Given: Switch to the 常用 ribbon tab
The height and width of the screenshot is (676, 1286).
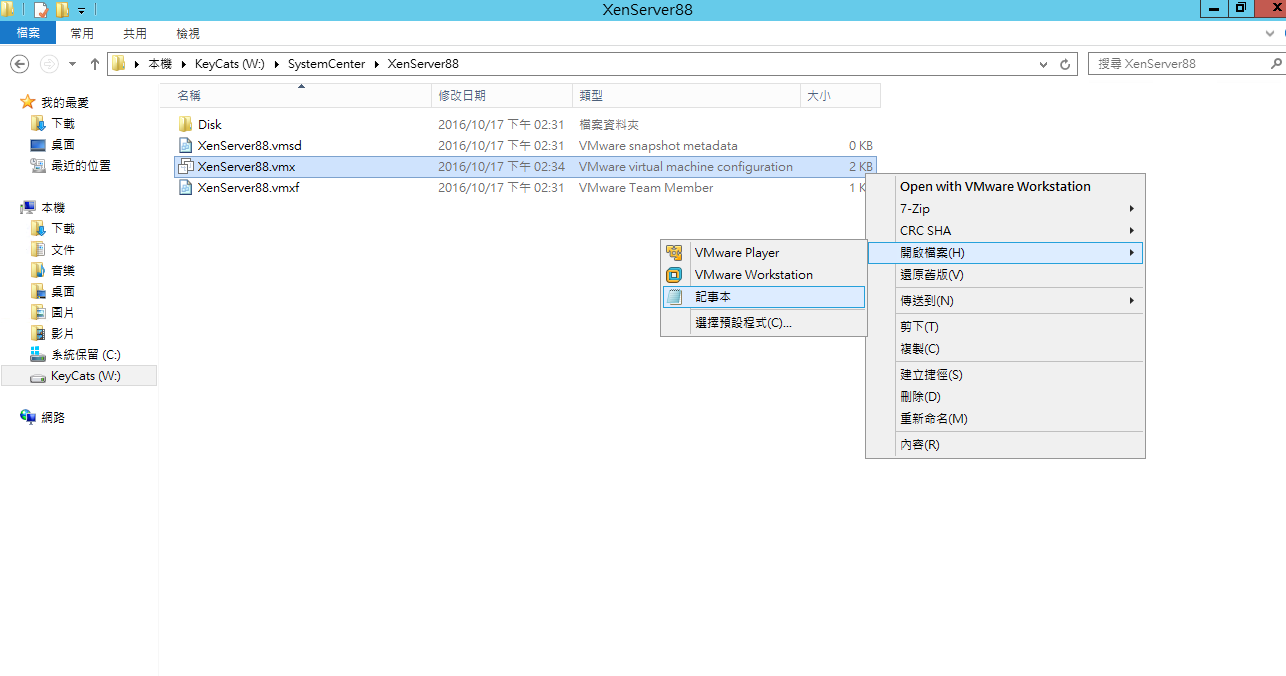Looking at the screenshot, I should [x=82, y=33].
